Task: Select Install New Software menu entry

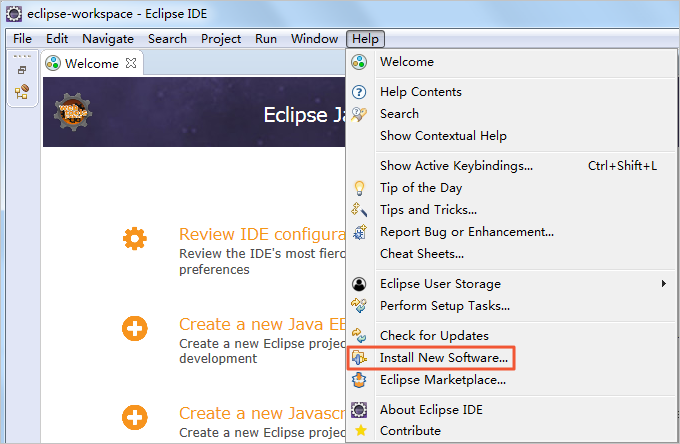Action: click(x=444, y=357)
